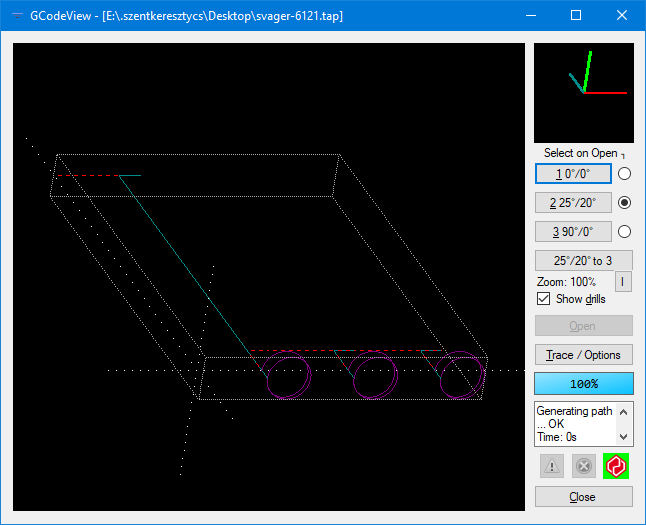Click the small zoom reset button beside Zoom
646x525 pixels.
coord(622,282)
